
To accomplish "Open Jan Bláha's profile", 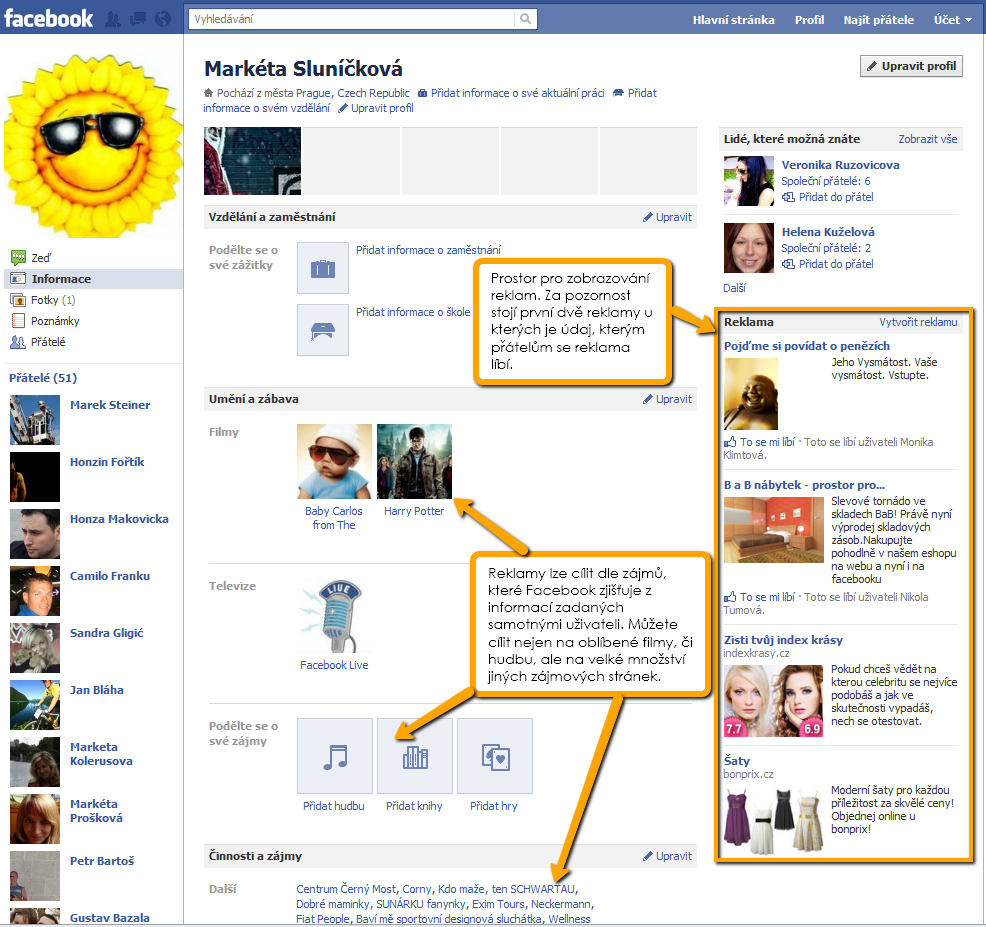I will click(96, 690).
